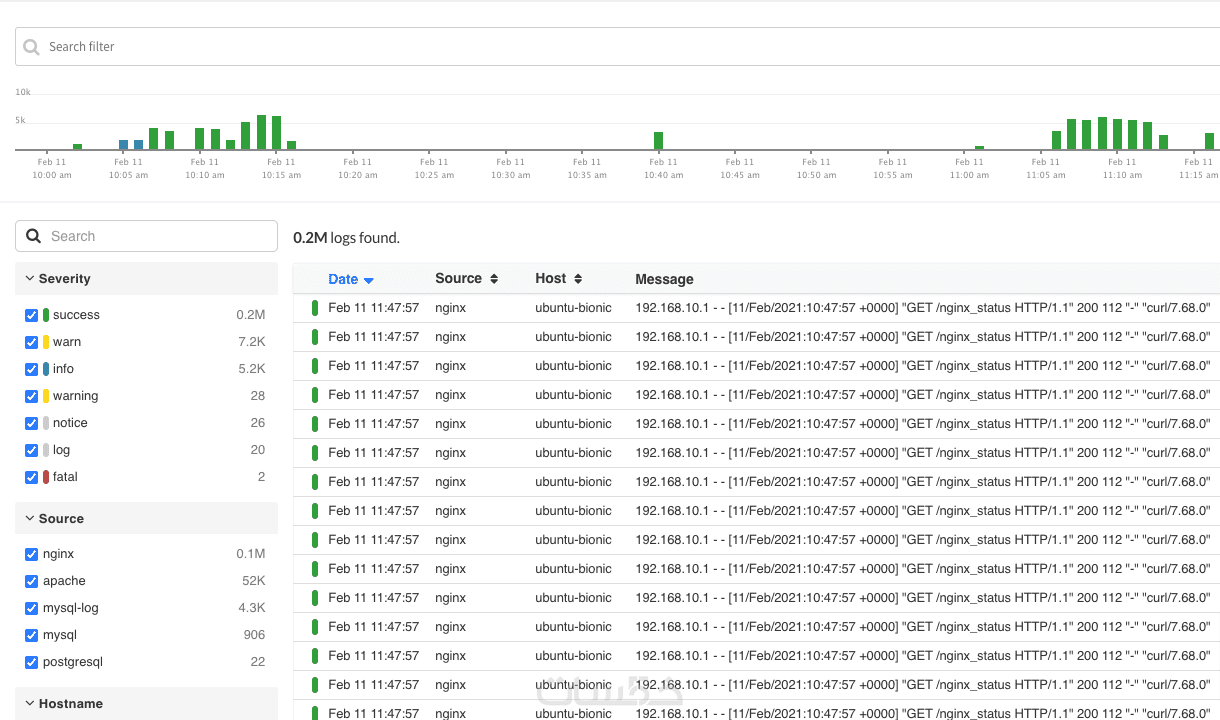This screenshot has width=1220, height=720.
Task: Click the magnifier icon in Search filter bar
Action: [32, 47]
